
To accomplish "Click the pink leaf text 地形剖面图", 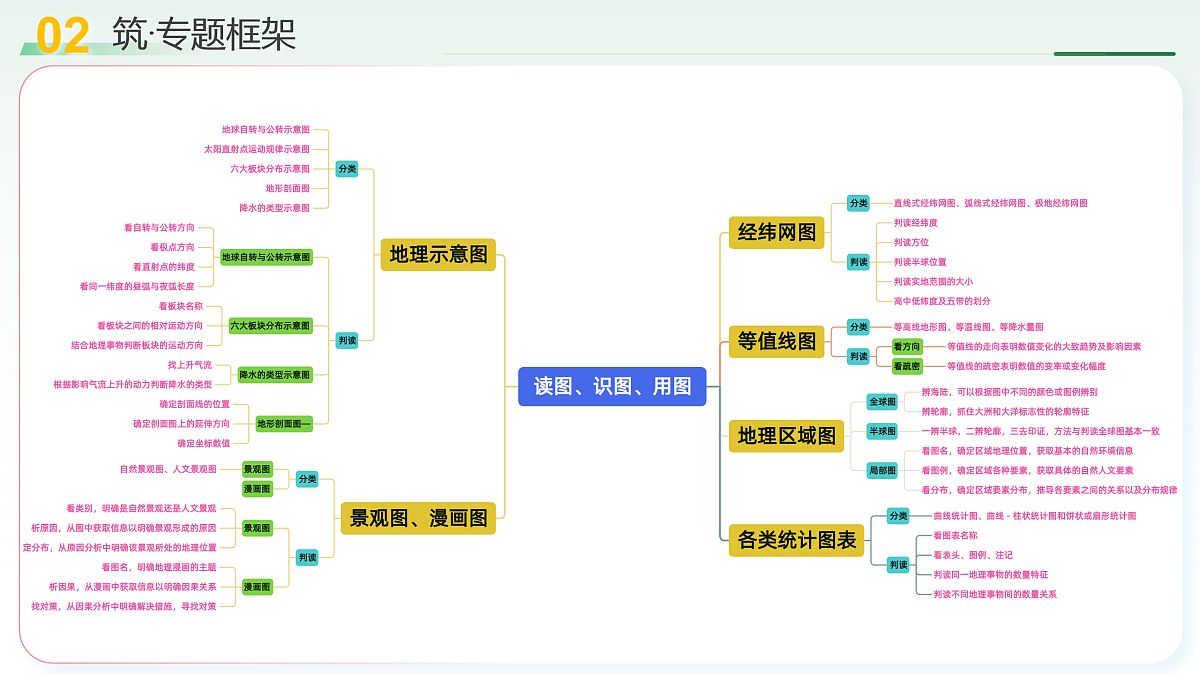I will click(288, 188).
